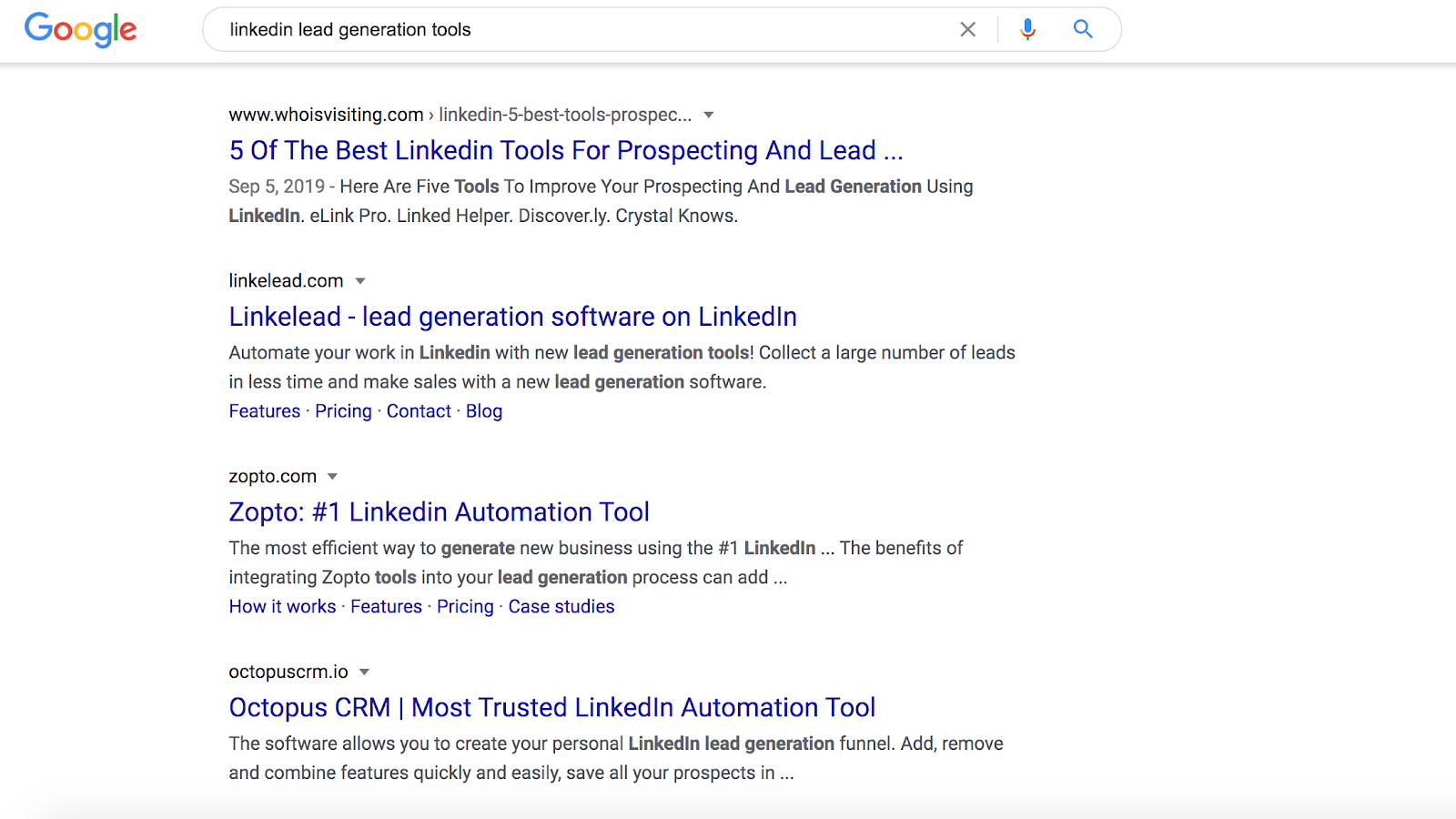Screen dimensions: 1456x819
Task: Visit the Linkelead lead generation software result
Action: 512,317
